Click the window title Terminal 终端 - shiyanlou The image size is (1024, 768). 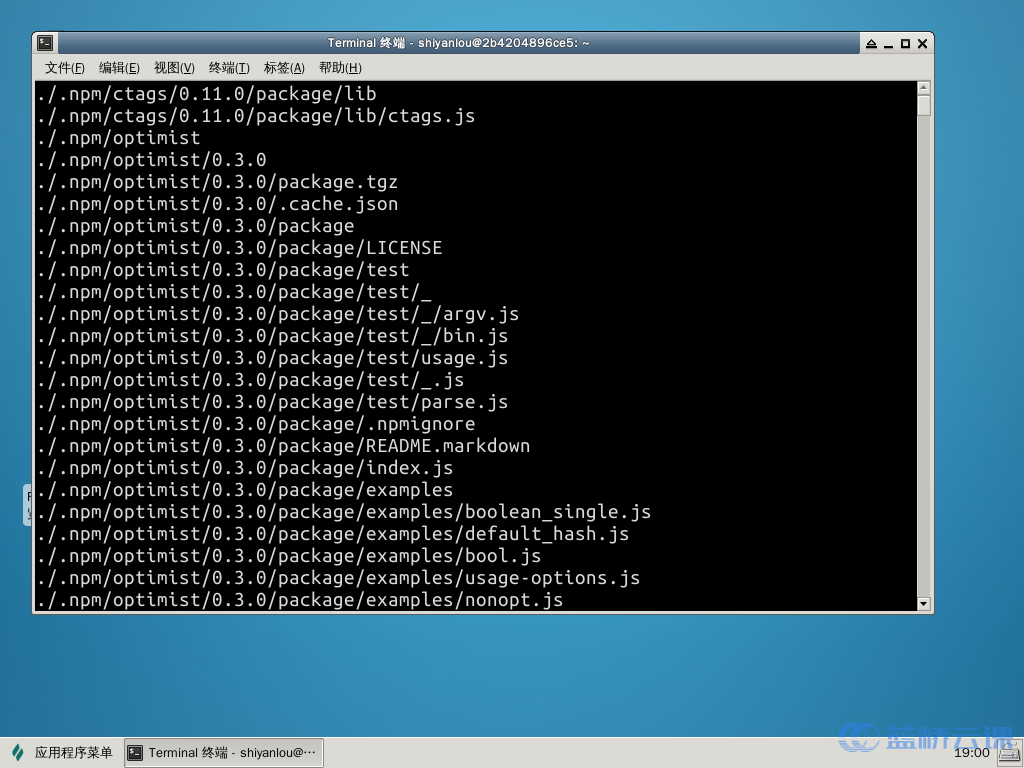click(x=458, y=43)
